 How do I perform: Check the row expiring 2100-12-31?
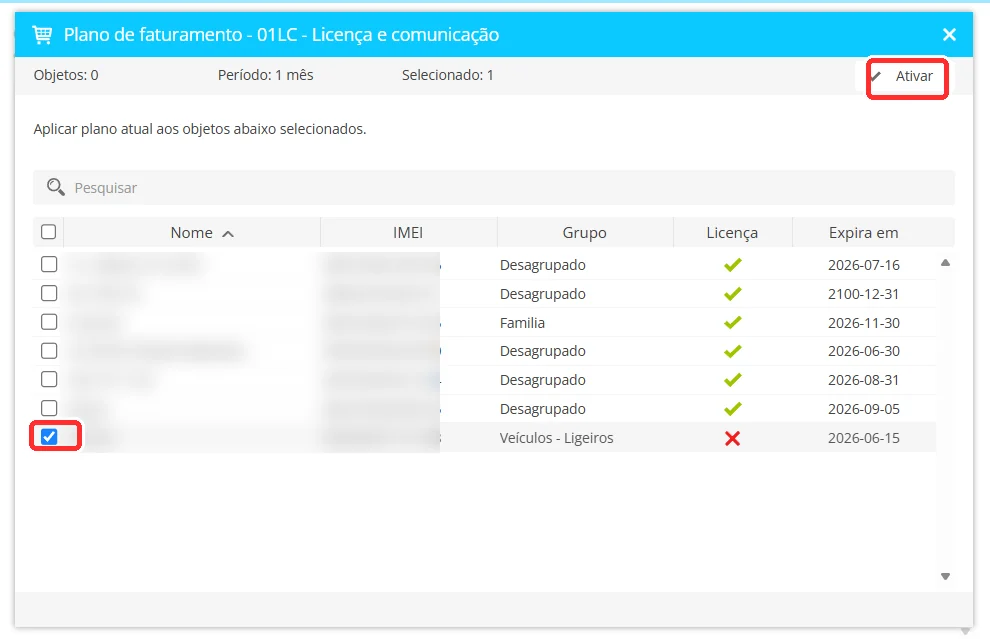click(49, 293)
